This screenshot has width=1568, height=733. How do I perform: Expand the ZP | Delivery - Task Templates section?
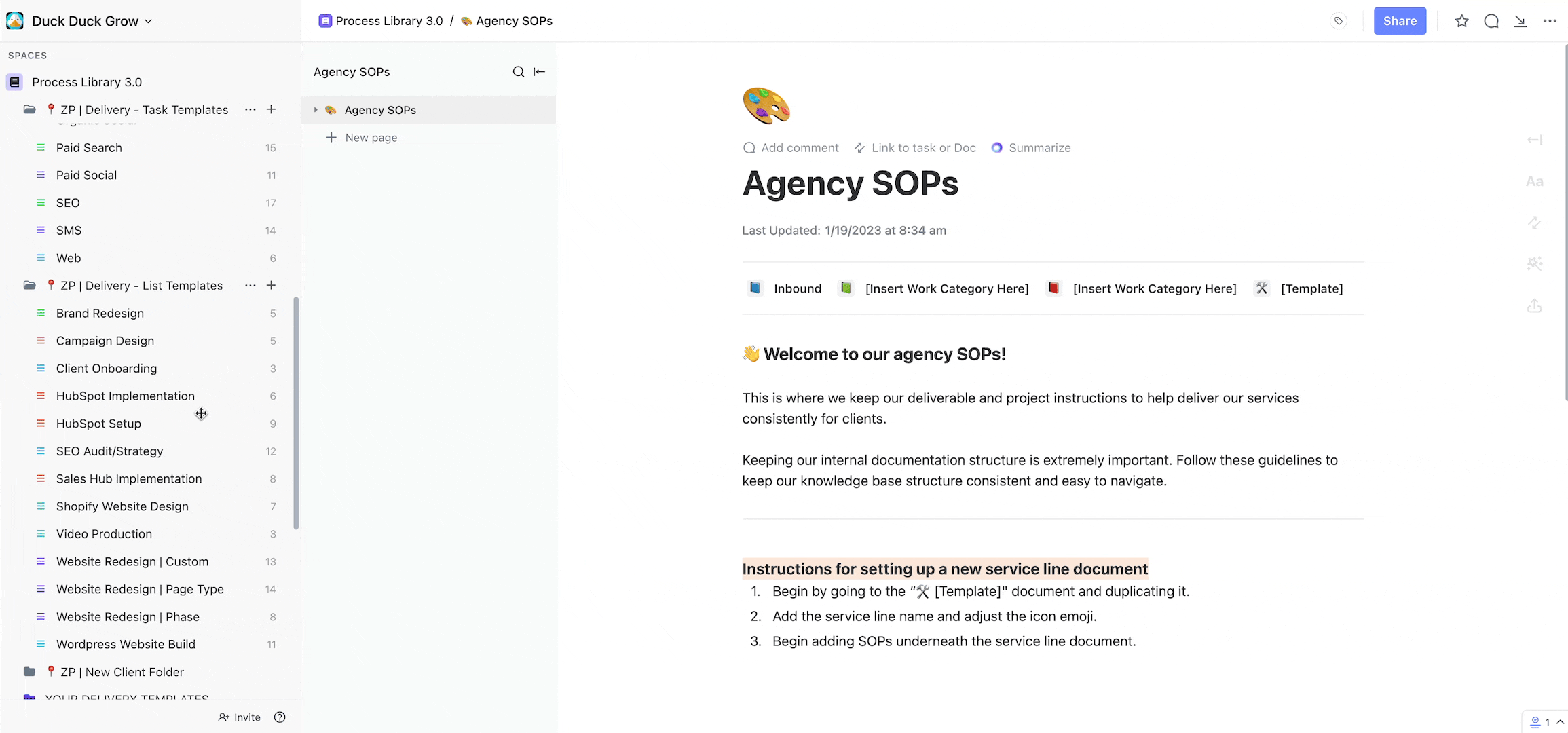pos(26,109)
